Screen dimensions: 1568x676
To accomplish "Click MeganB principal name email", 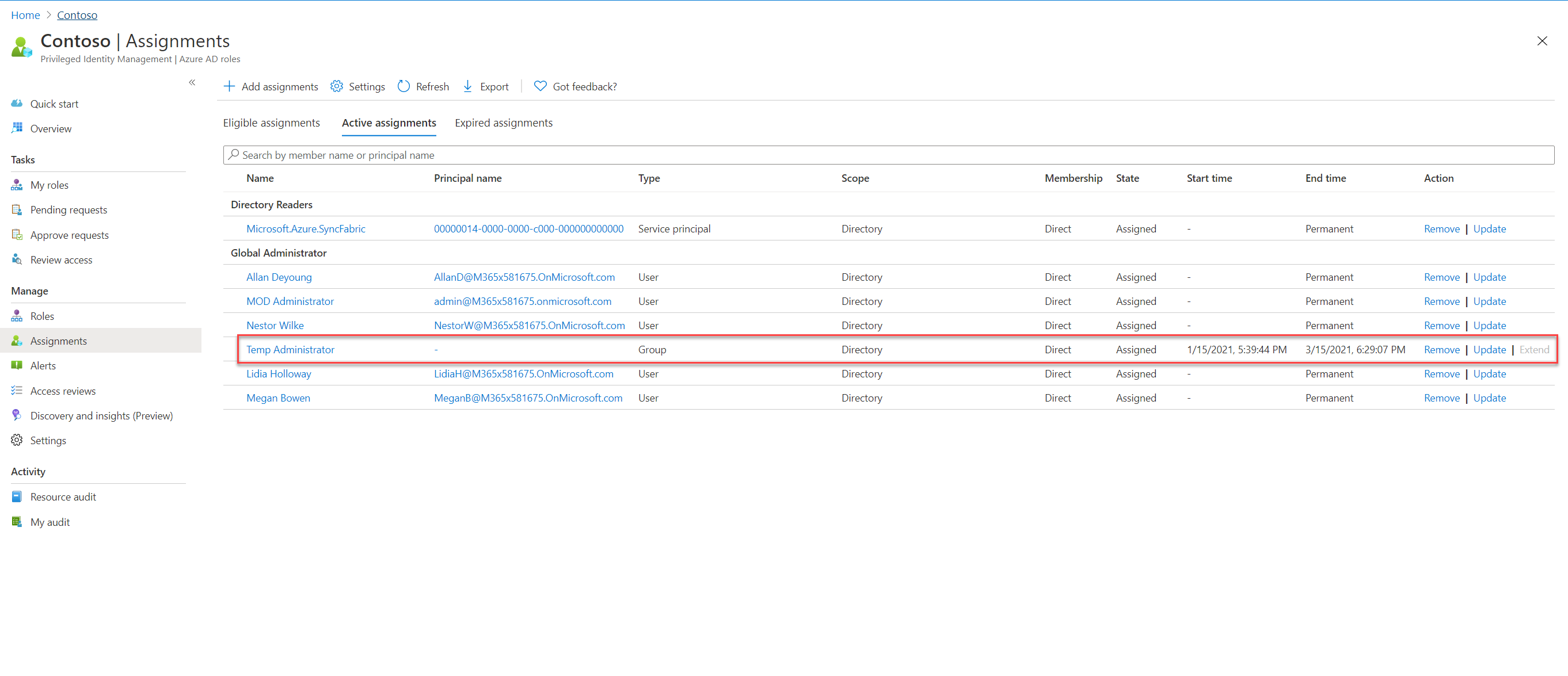I will point(528,398).
